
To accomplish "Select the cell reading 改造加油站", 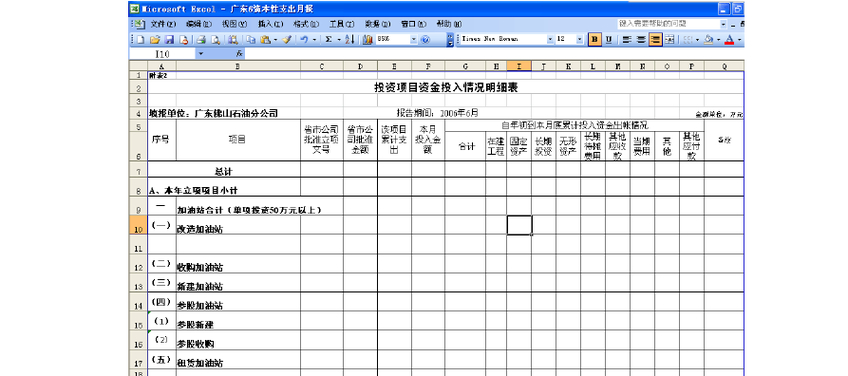I will point(238,225).
